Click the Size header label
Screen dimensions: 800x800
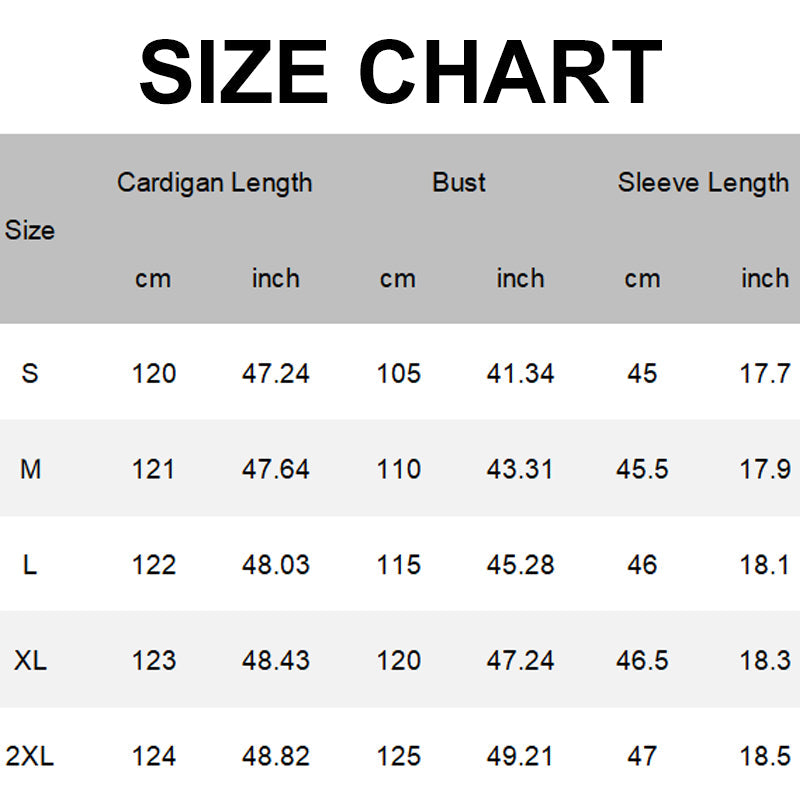pyautogui.click(x=30, y=230)
